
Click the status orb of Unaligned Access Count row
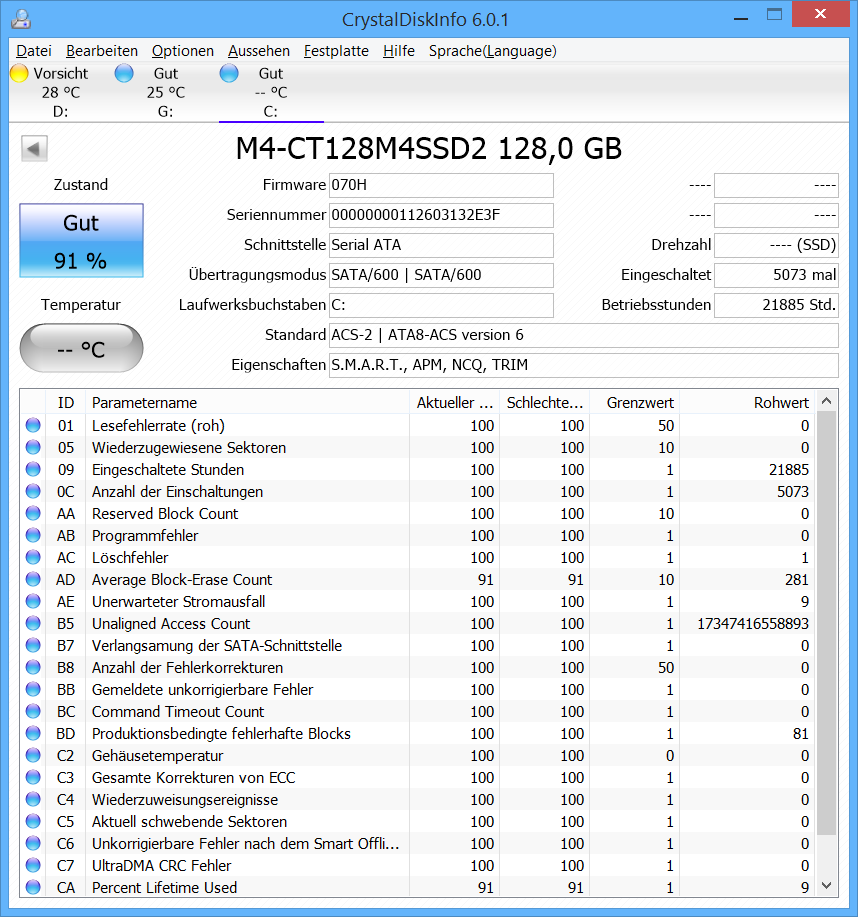coord(33,623)
